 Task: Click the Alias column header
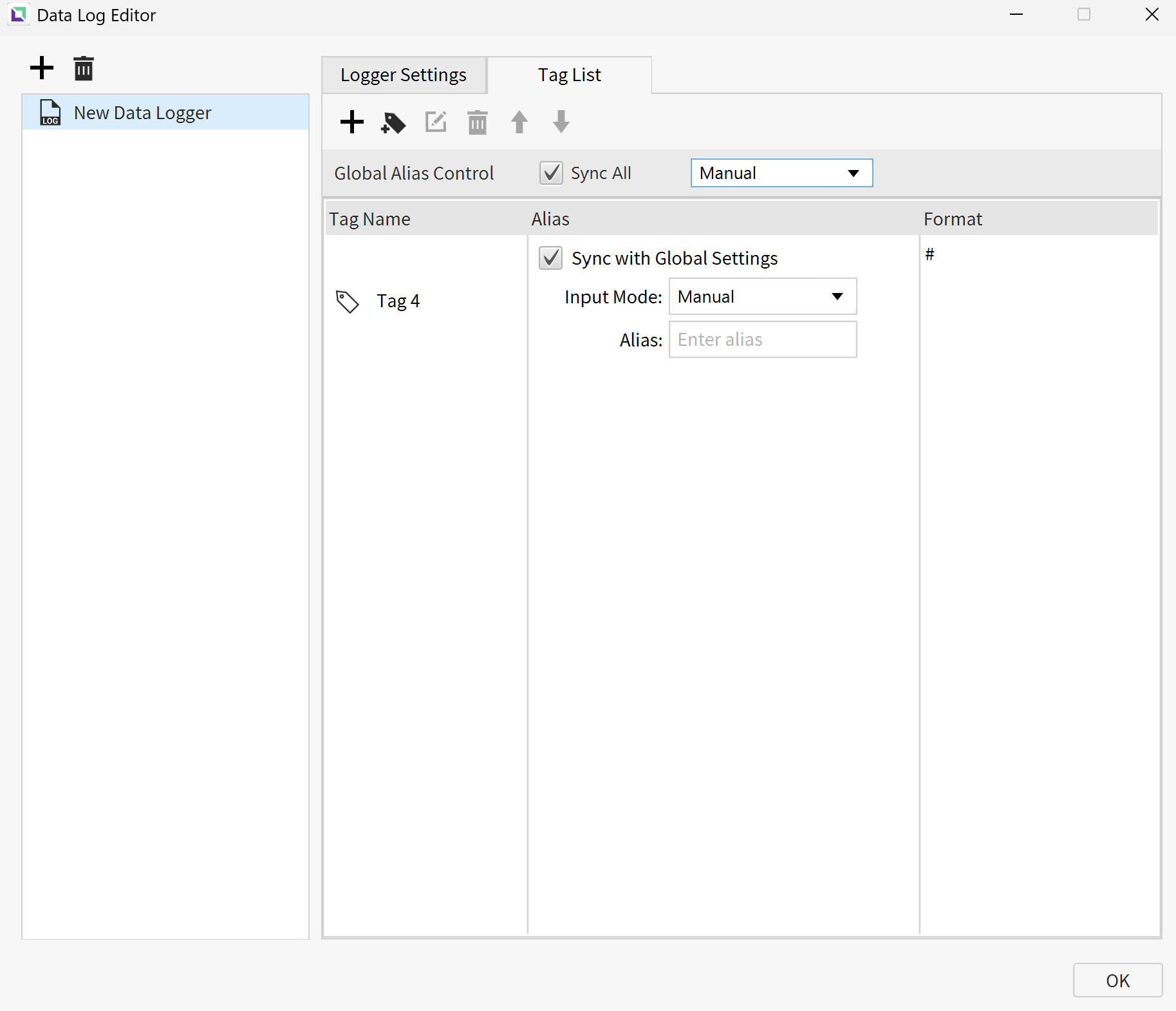pyautogui.click(x=723, y=219)
